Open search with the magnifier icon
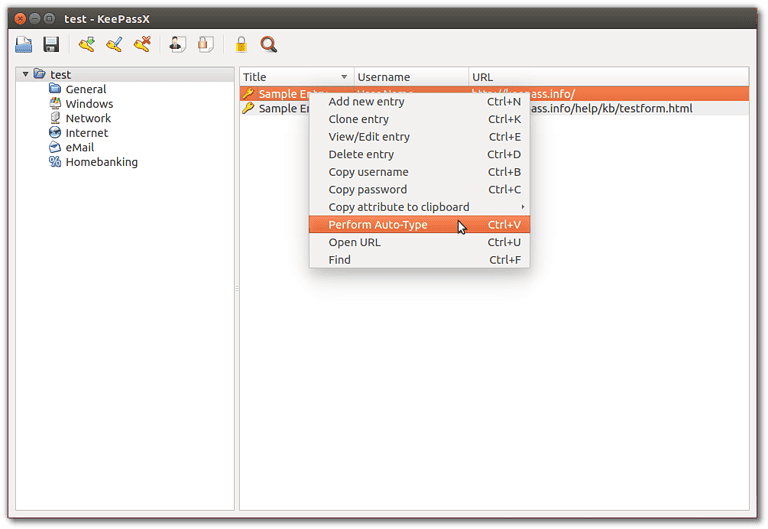 268,44
